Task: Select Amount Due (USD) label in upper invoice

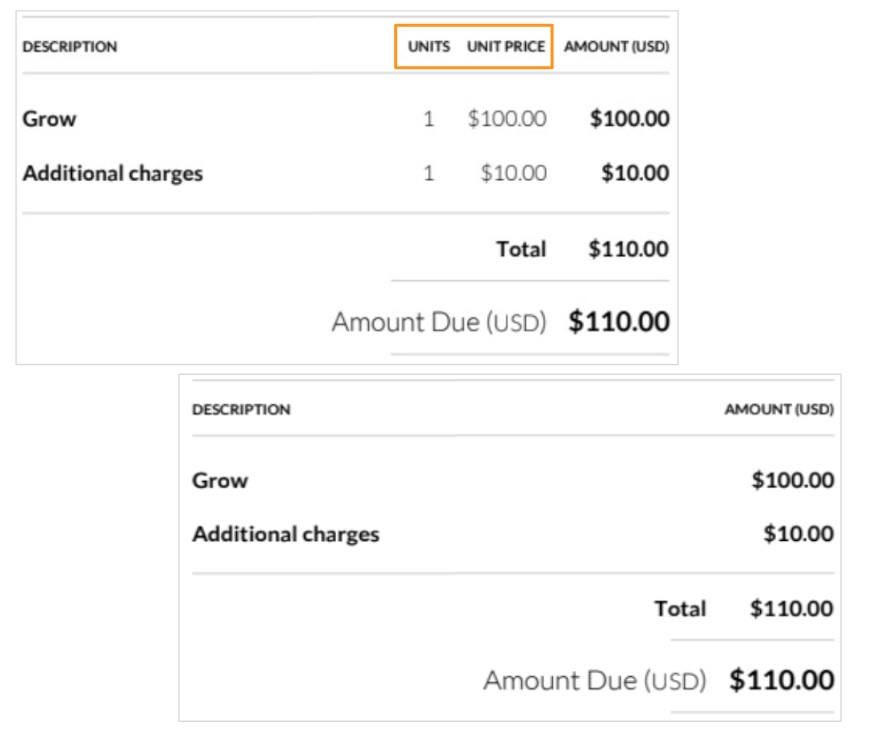Action: tap(439, 323)
